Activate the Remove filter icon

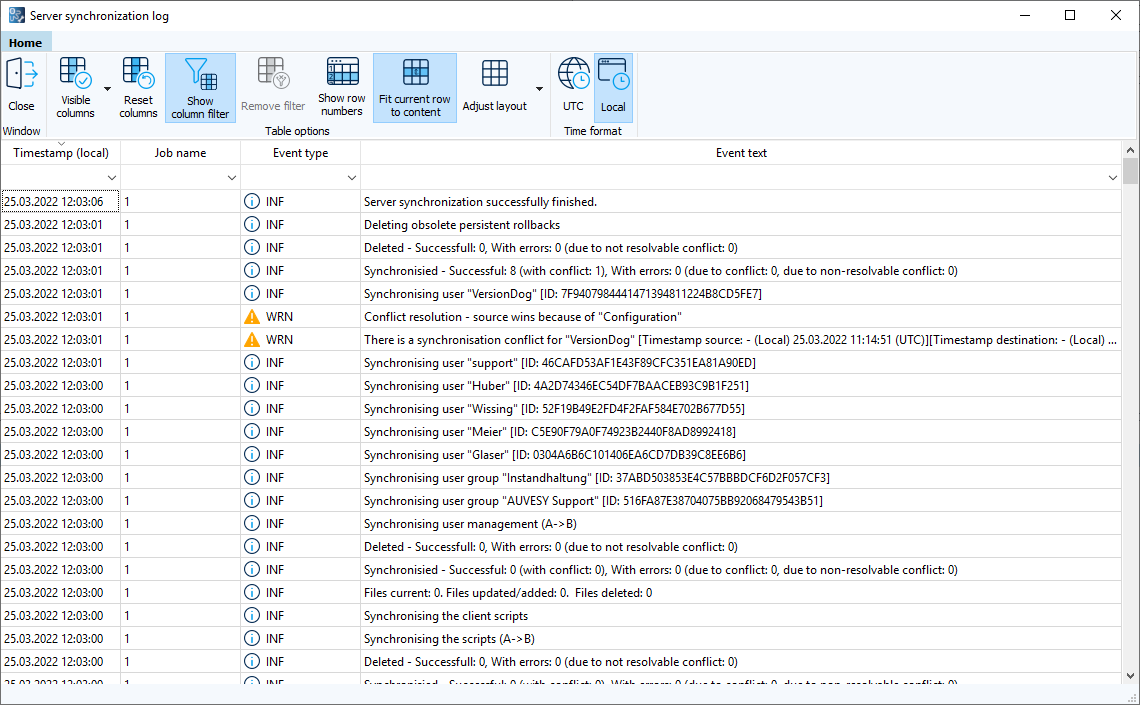272,88
